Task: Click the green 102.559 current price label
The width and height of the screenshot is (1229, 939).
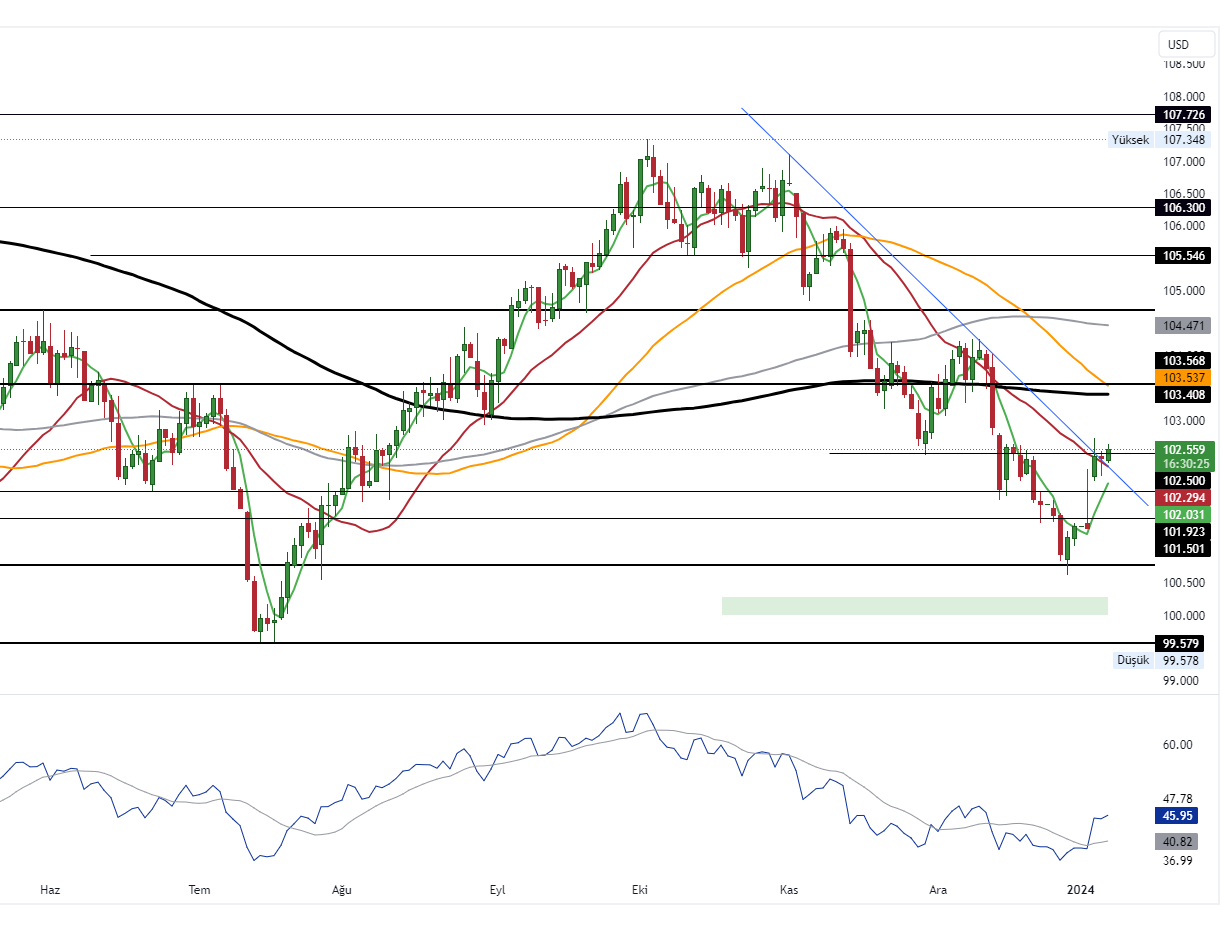Action: pyautogui.click(x=1183, y=450)
